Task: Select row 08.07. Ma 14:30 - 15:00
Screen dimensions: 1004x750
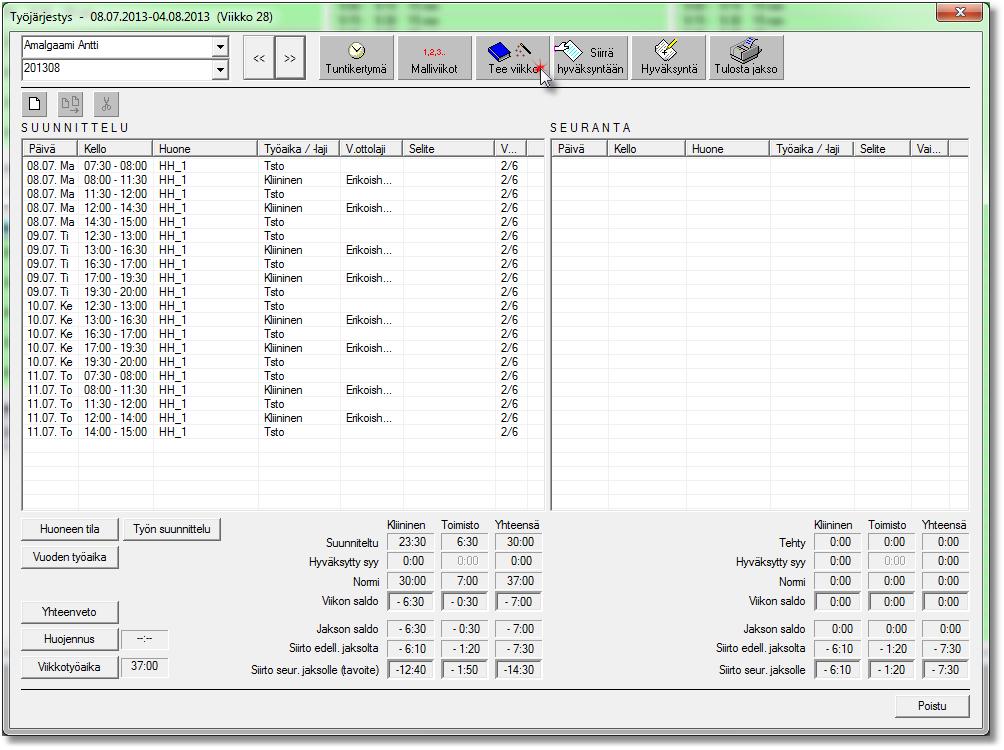Action: coord(283,222)
